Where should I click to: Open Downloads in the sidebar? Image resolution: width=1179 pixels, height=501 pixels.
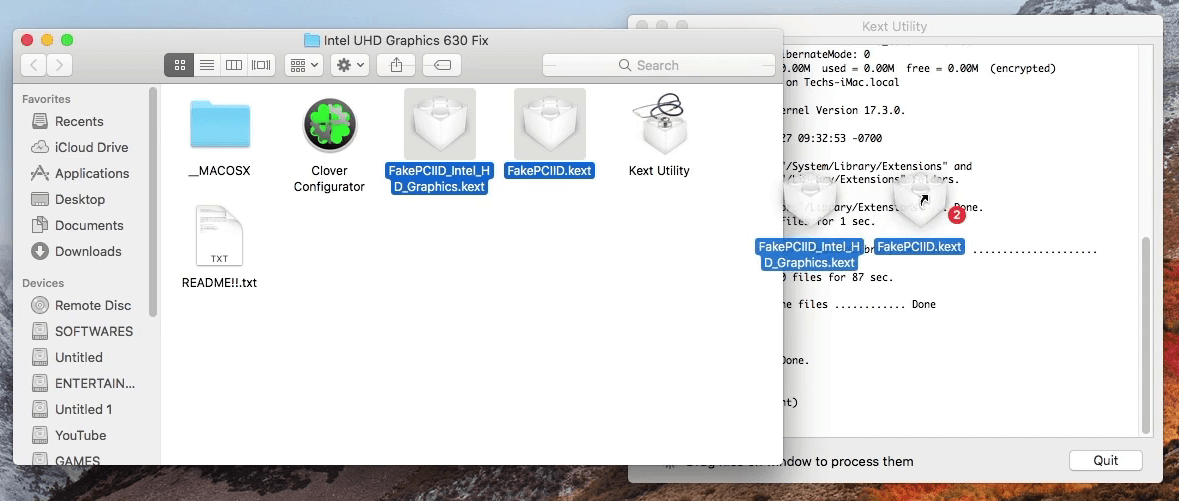click(88, 251)
